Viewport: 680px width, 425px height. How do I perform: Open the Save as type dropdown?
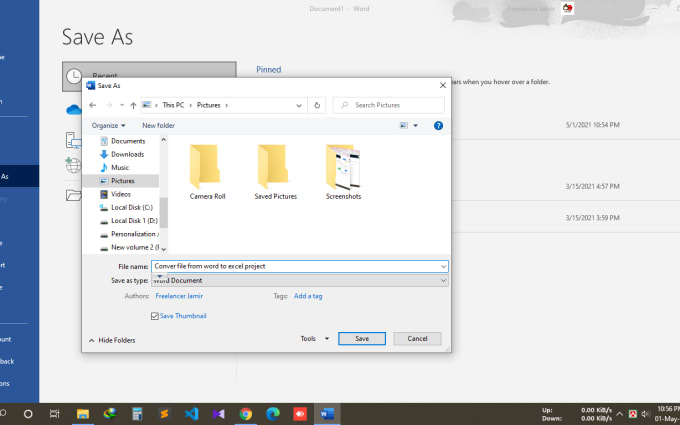tap(300, 281)
